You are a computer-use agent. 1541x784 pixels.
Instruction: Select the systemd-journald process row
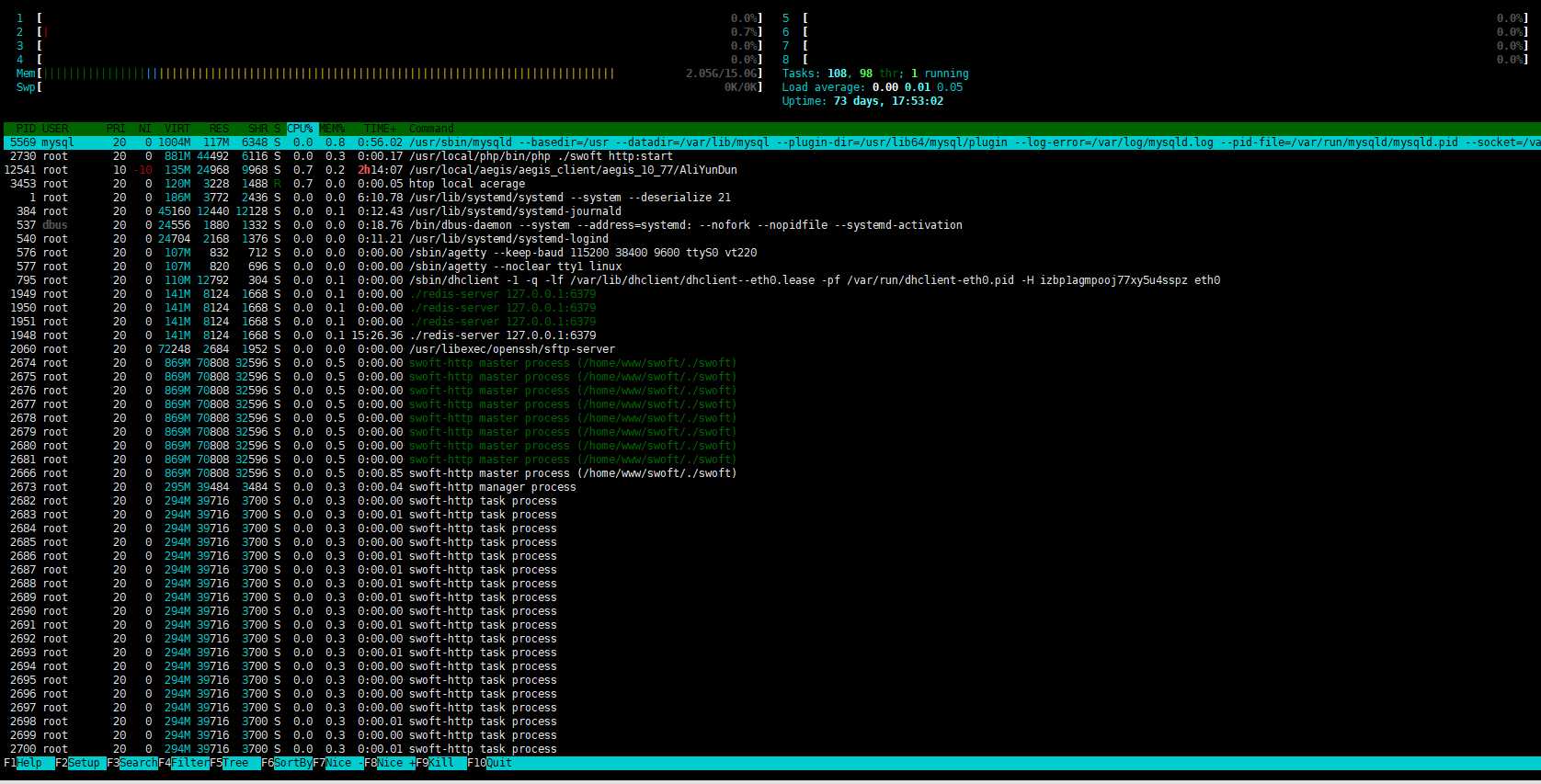(x=770, y=211)
